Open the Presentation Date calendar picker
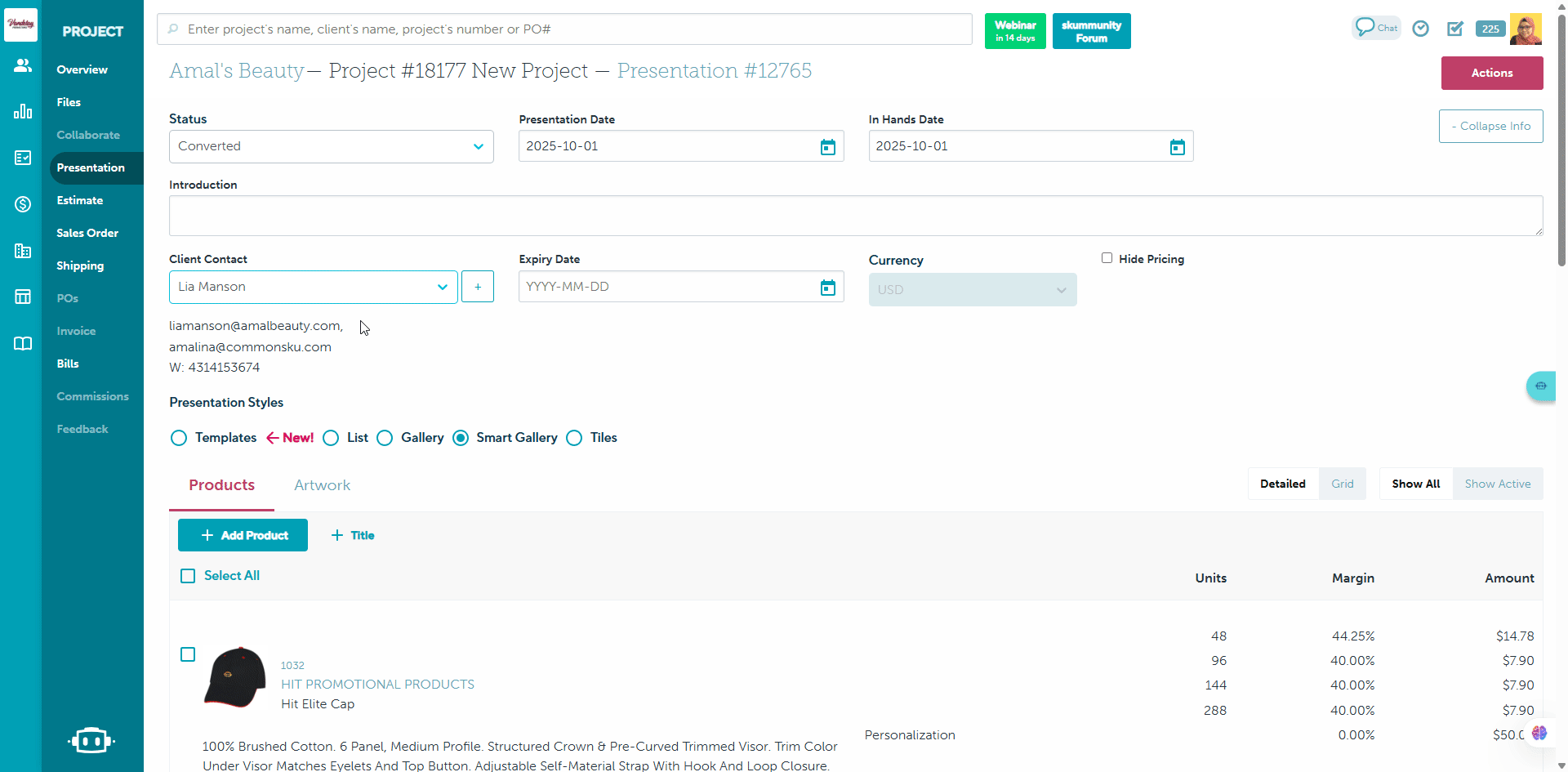The image size is (1568, 772). coord(827,147)
